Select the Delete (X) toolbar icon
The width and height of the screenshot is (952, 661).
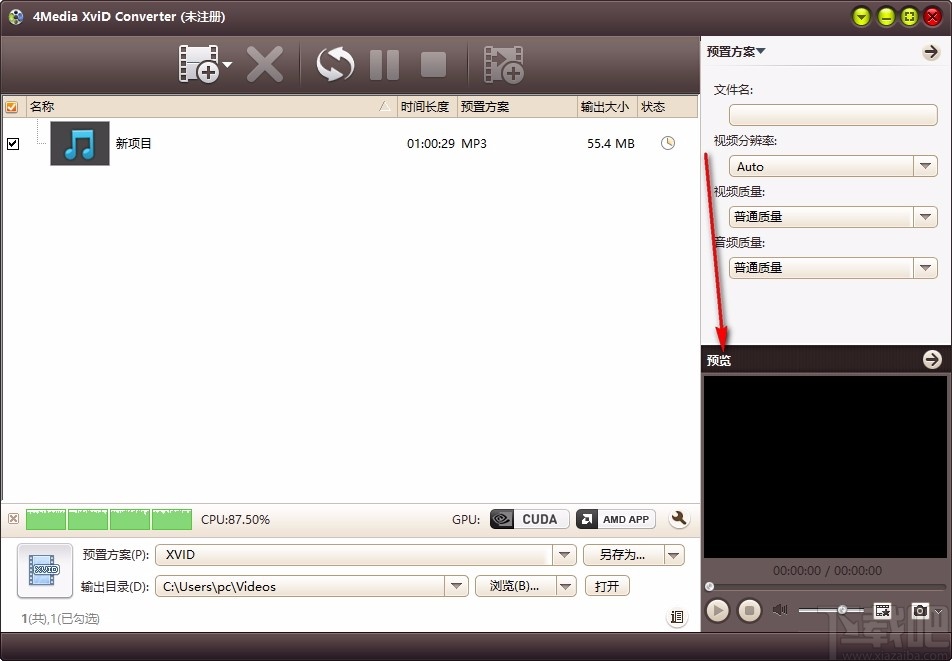point(265,63)
